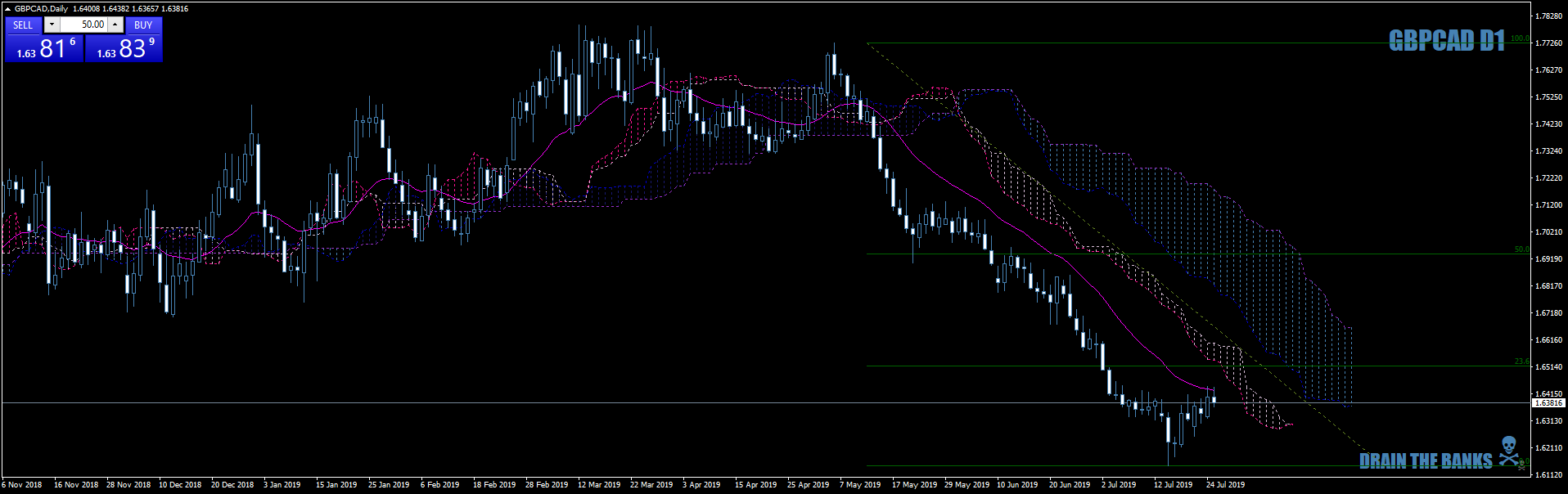Click the 18 Feb 2019 date label

click(x=494, y=485)
